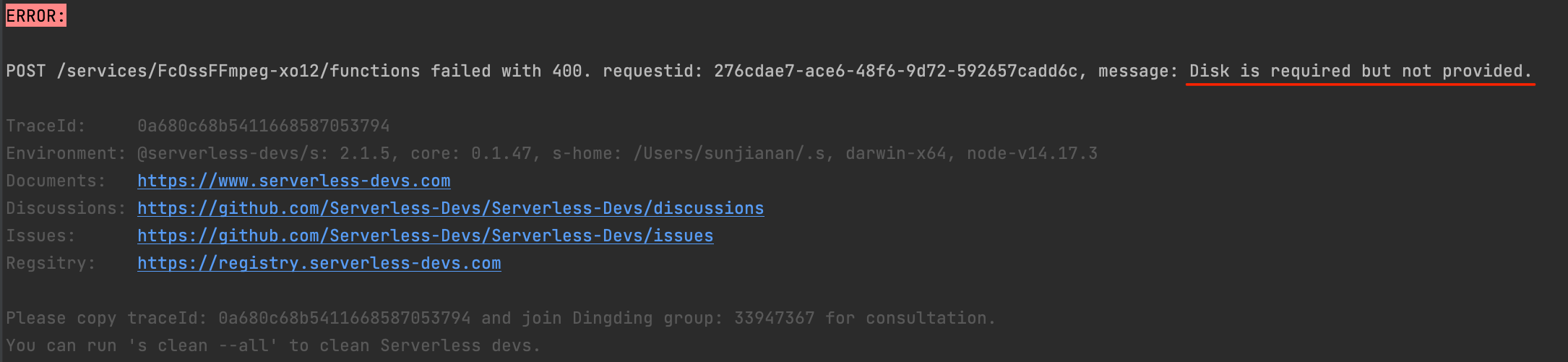
Task: Click the misspelled Regsitry: label
Action: coord(51,263)
